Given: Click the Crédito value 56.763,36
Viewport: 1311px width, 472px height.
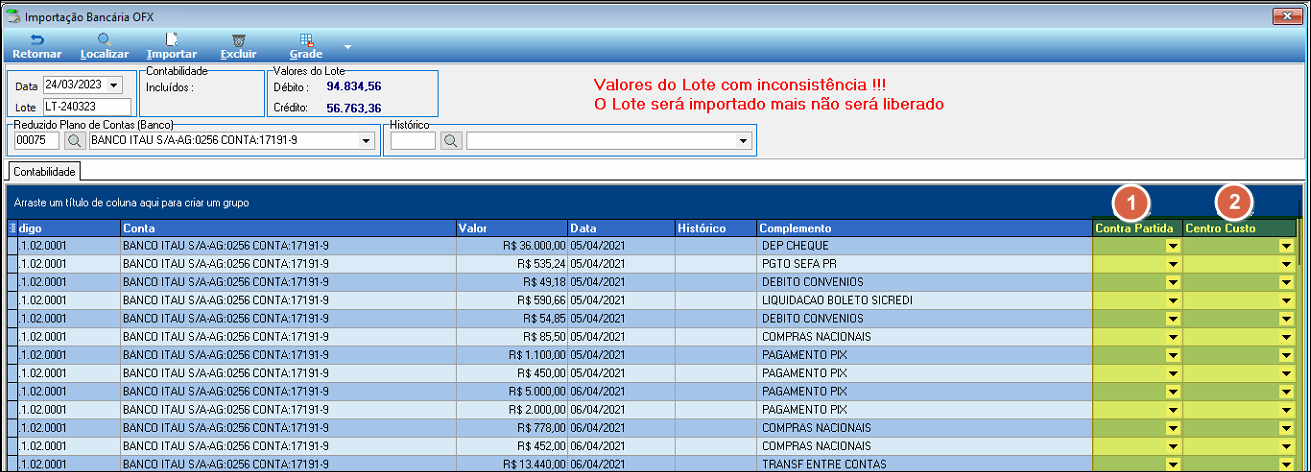Looking at the screenshot, I should click(x=353, y=107).
